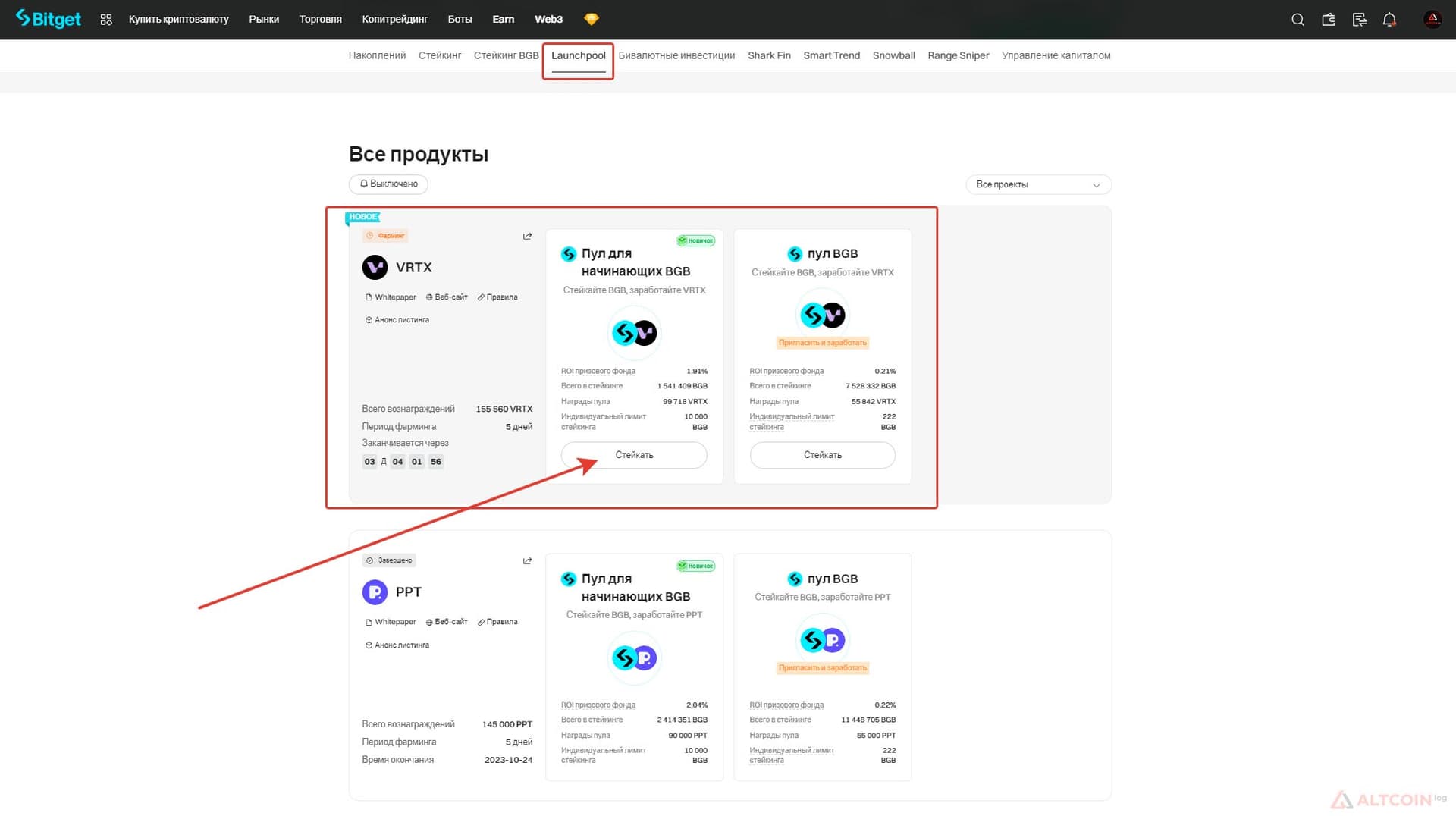This screenshot has width=1456, height=816.
Task: Open the Earn menu
Action: [x=503, y=19]
